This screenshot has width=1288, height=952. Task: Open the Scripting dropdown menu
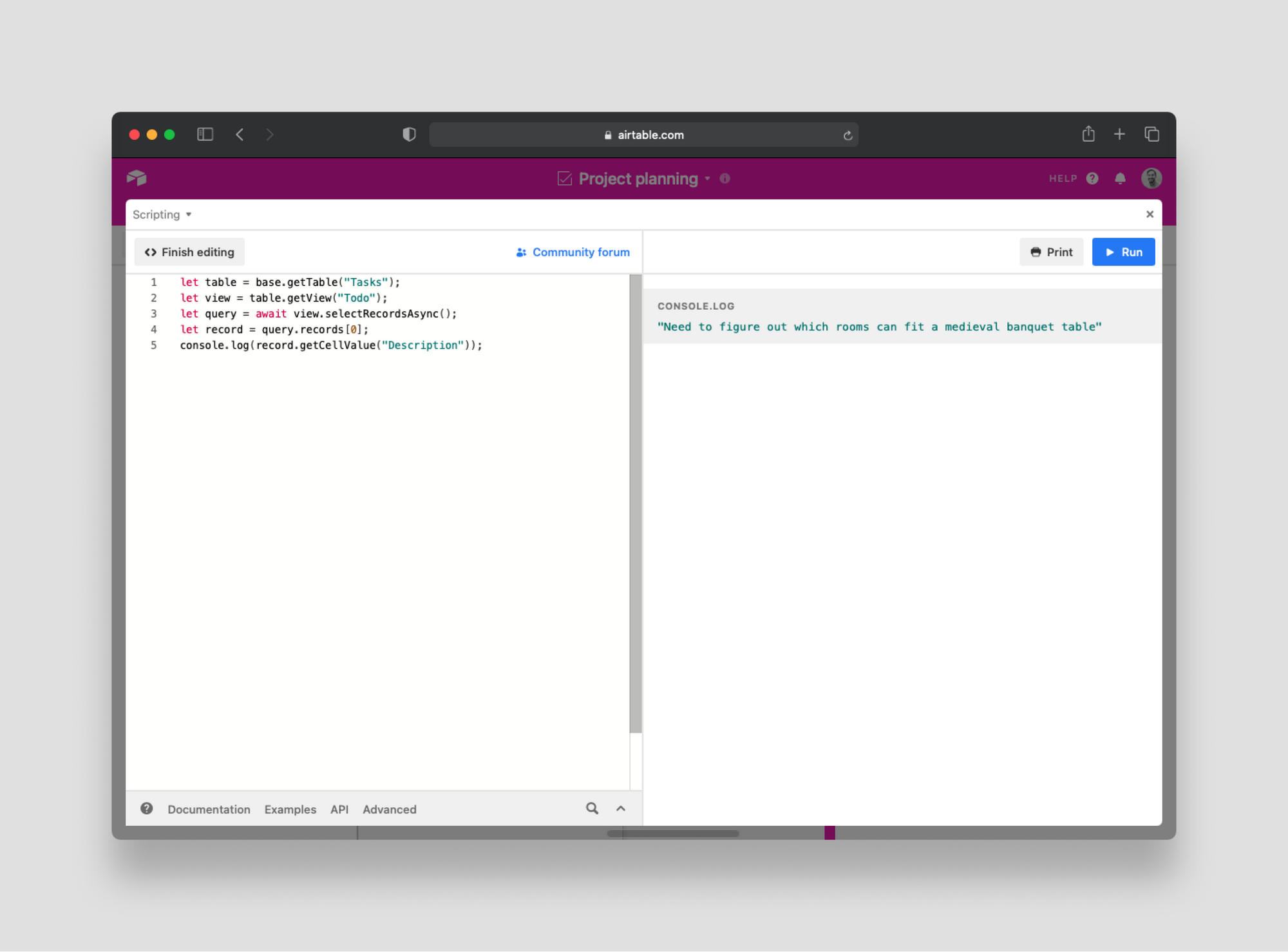161,214
